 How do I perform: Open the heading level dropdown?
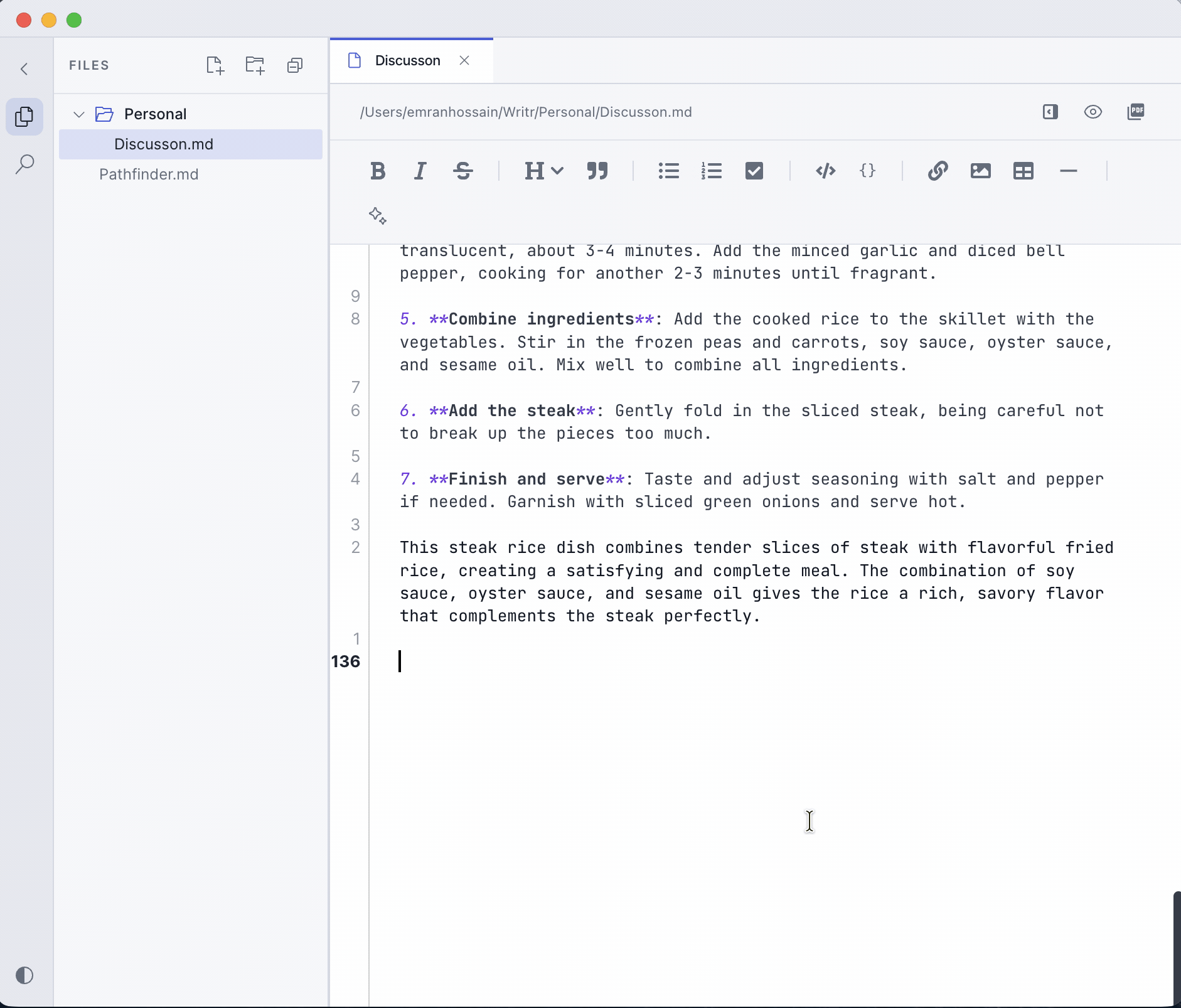tap(544, 171)
